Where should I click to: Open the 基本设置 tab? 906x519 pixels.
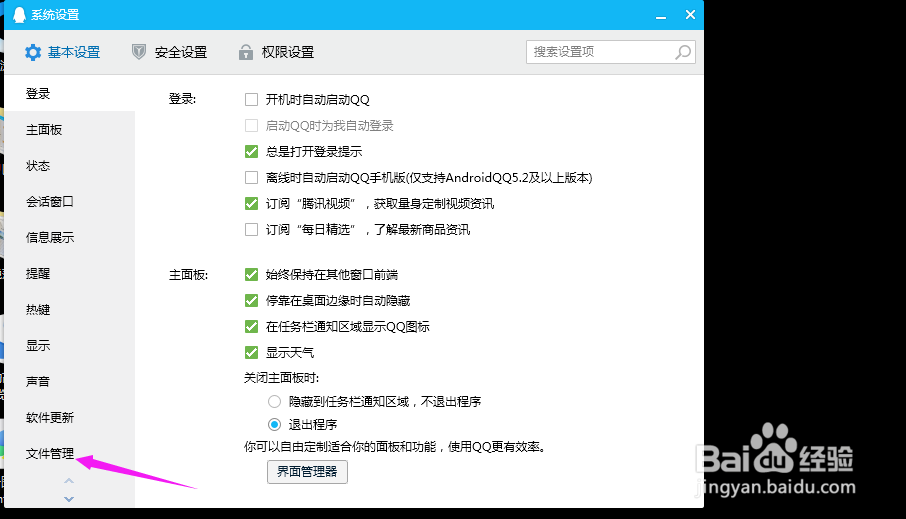point(62,53)
